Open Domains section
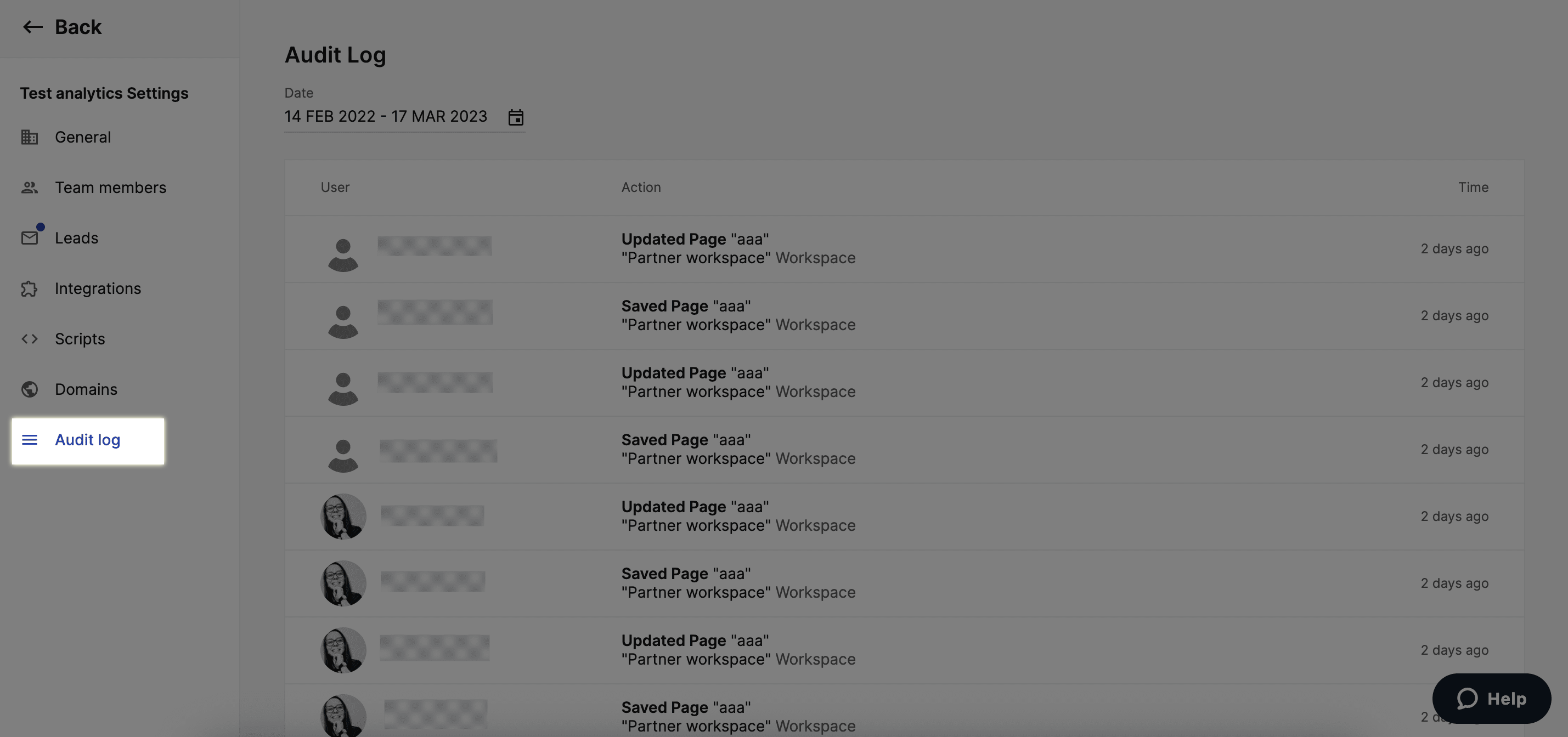Screen dimensions: 1568x737 (x=86, y=389)
